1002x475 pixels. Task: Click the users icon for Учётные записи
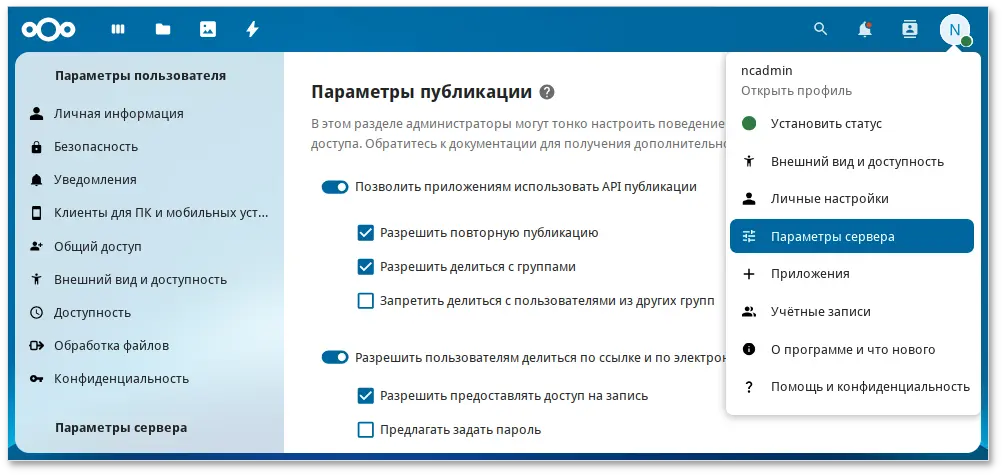point(749,312)
